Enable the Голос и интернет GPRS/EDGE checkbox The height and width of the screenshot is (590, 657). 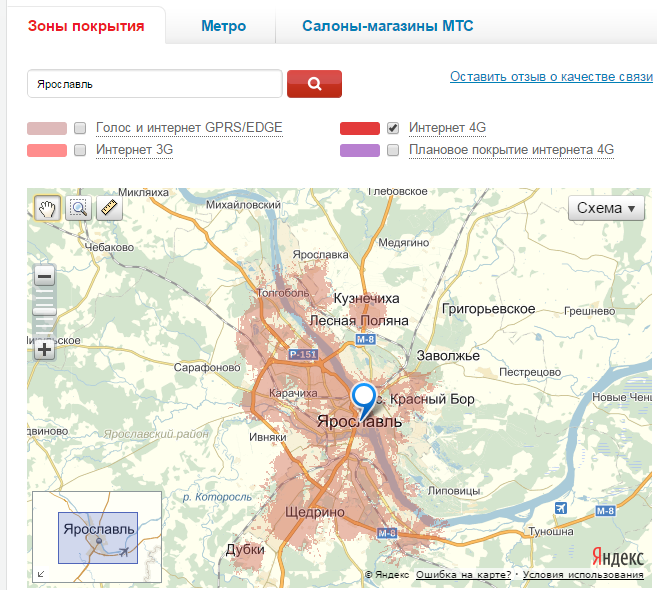[x=80, y=128]
